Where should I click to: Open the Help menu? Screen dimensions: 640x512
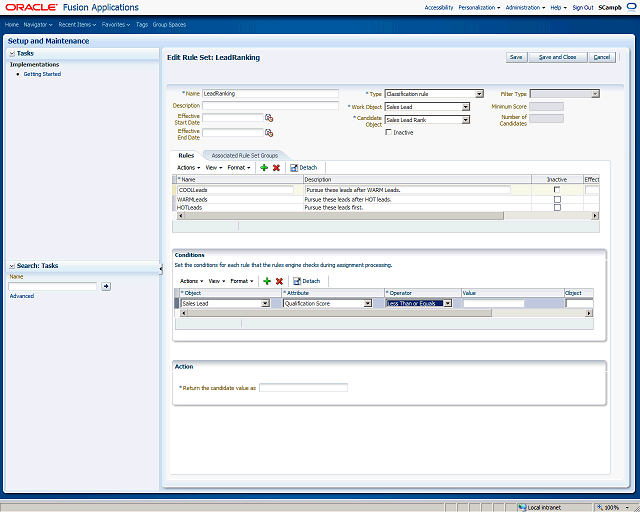(x=558, y=7)
